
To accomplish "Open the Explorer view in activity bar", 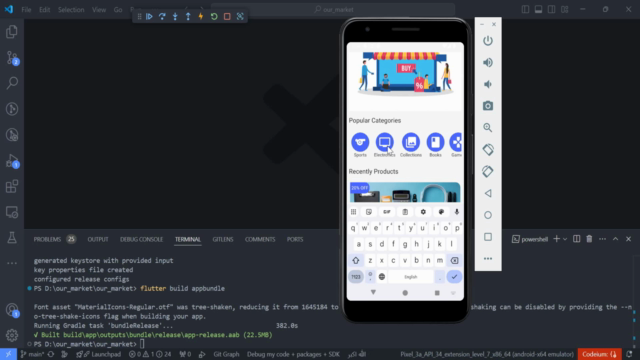I will point(12,32).
